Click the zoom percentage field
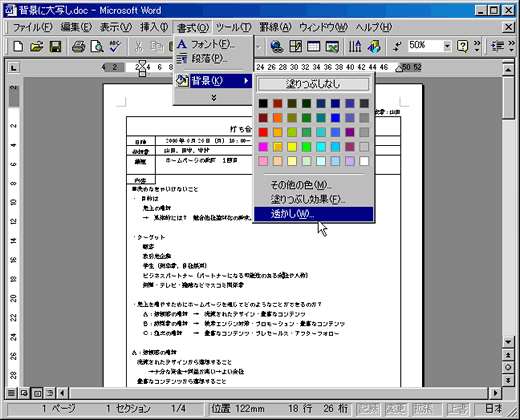 coord(426,46)
